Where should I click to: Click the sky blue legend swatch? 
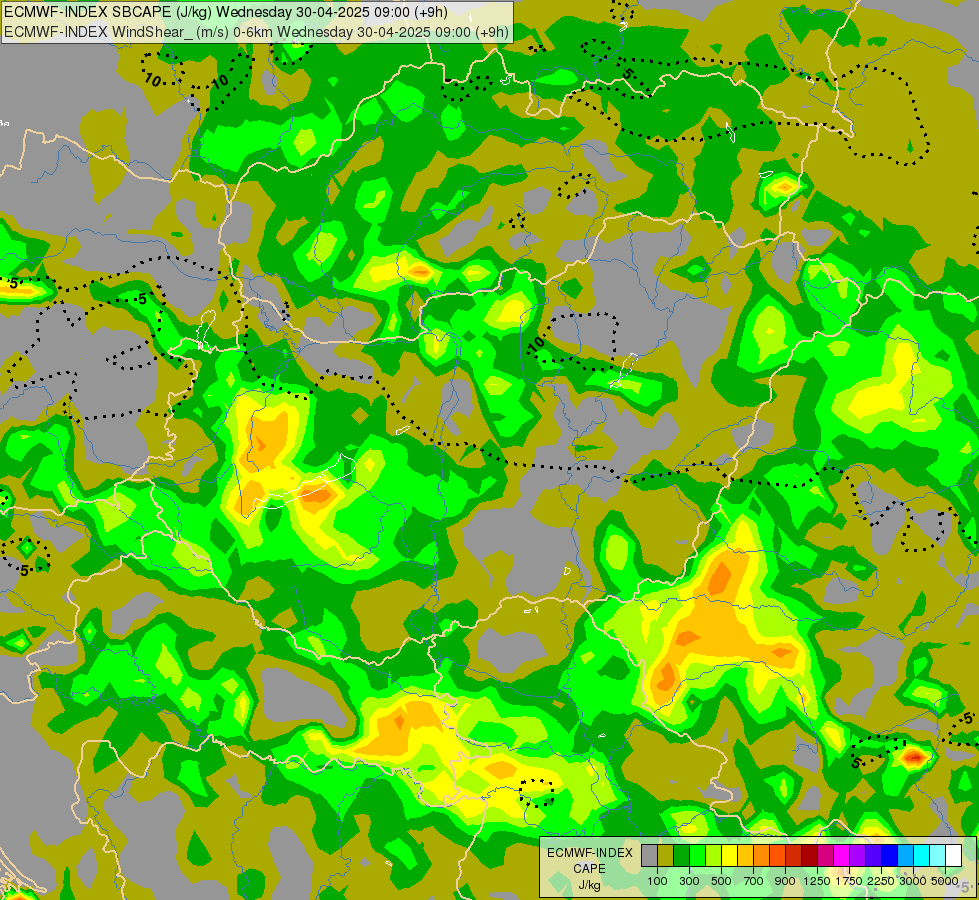pos(905,856)
